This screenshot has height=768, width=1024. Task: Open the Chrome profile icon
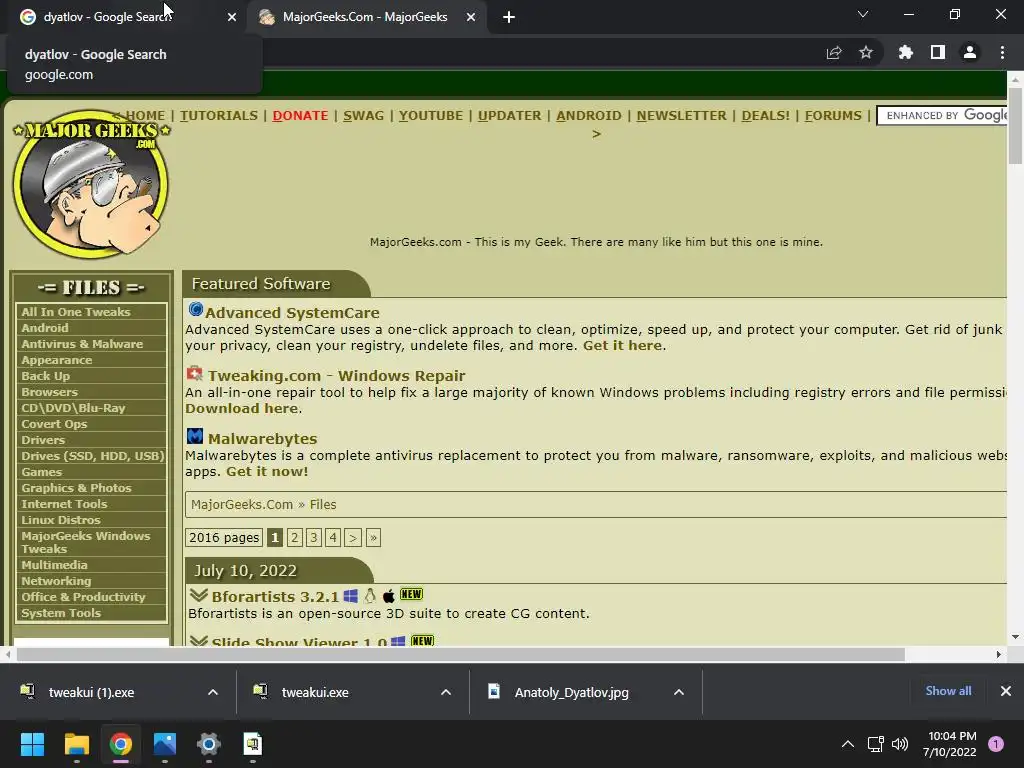pyautogui.click(x=970, y=52)
